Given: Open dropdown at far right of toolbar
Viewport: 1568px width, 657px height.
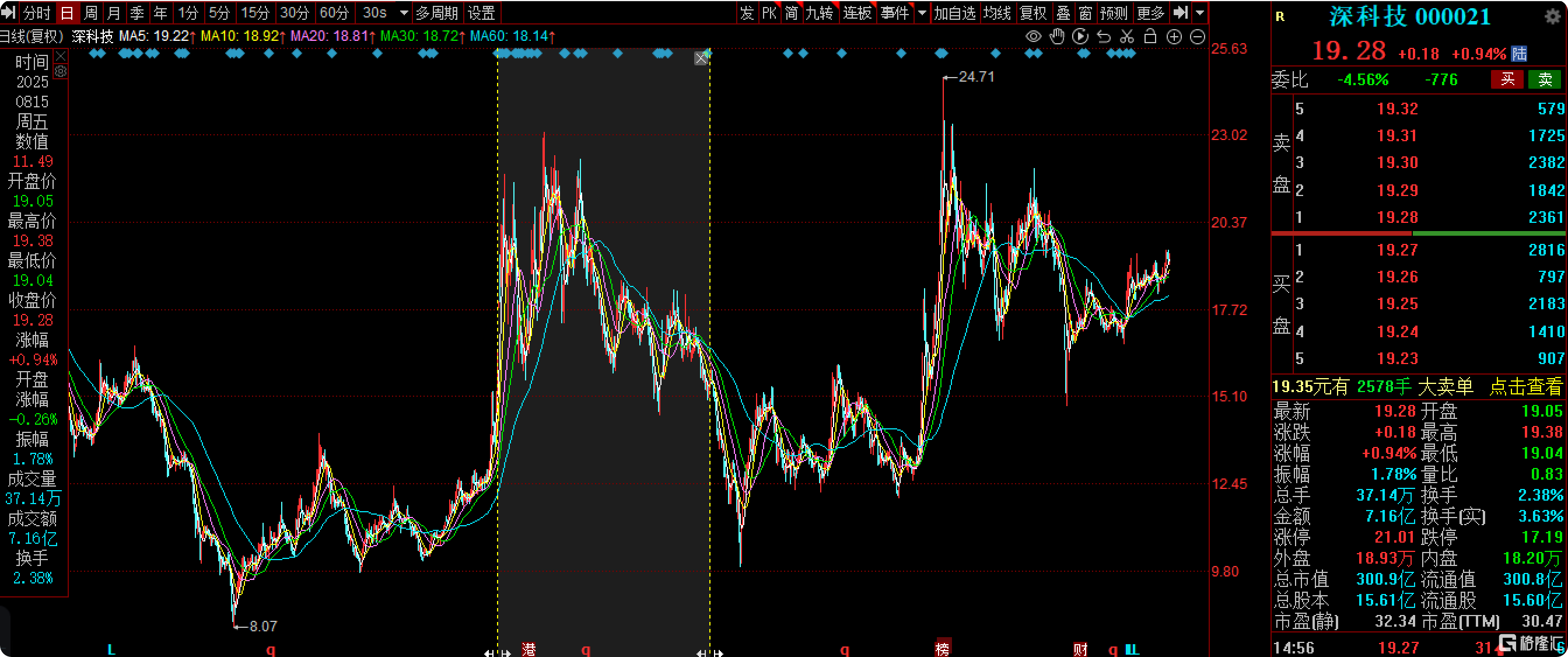Looking at the screenshot, I should [x=1199, y=12].
